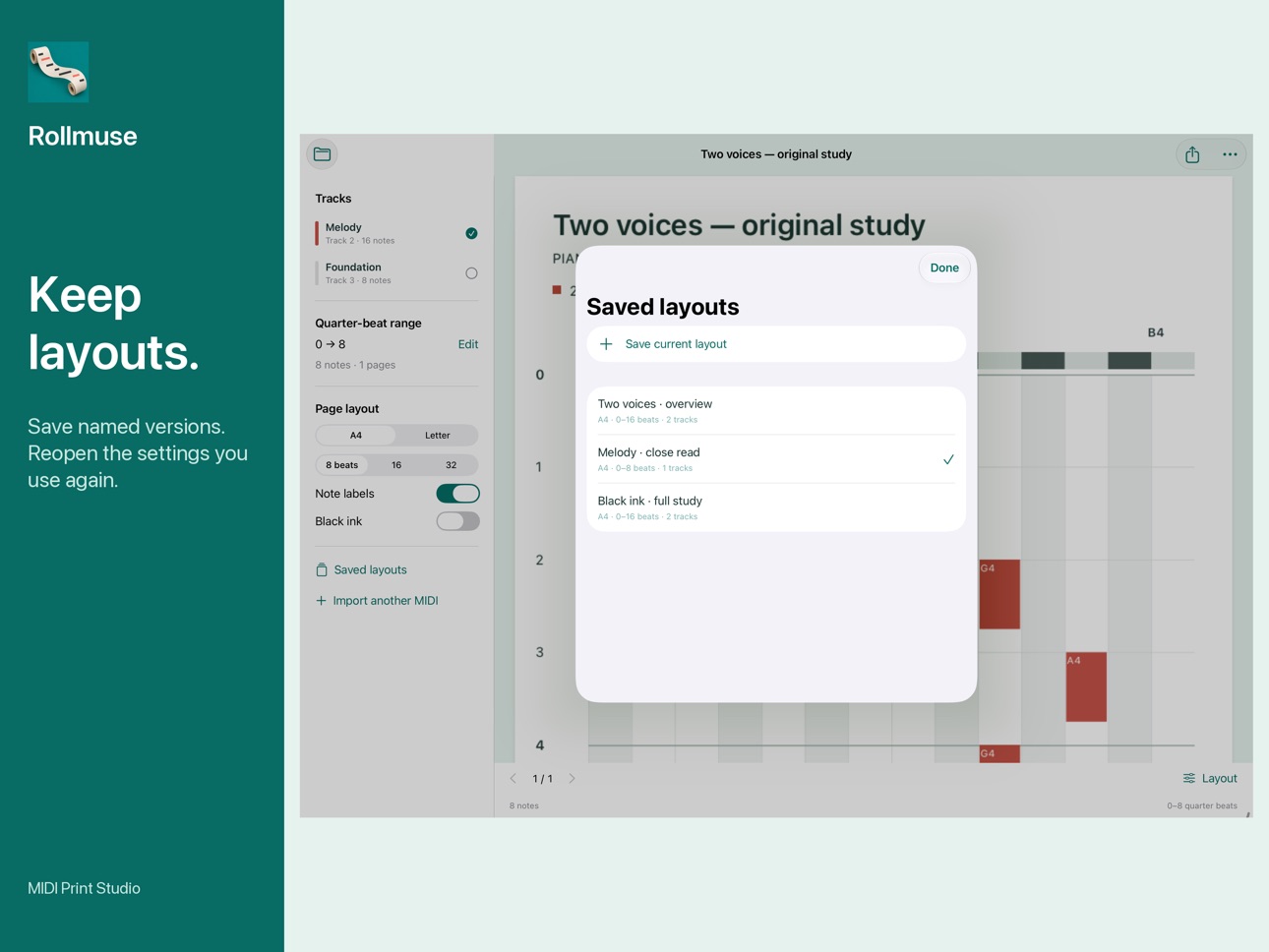
Task: Select Letter page size
Action: tap(438, 435)
